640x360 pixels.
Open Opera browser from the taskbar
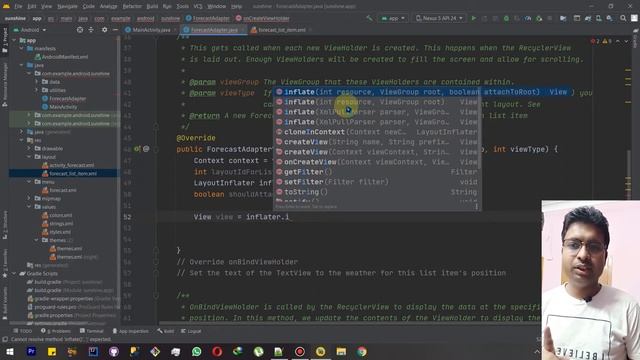[x=217, y=351]
